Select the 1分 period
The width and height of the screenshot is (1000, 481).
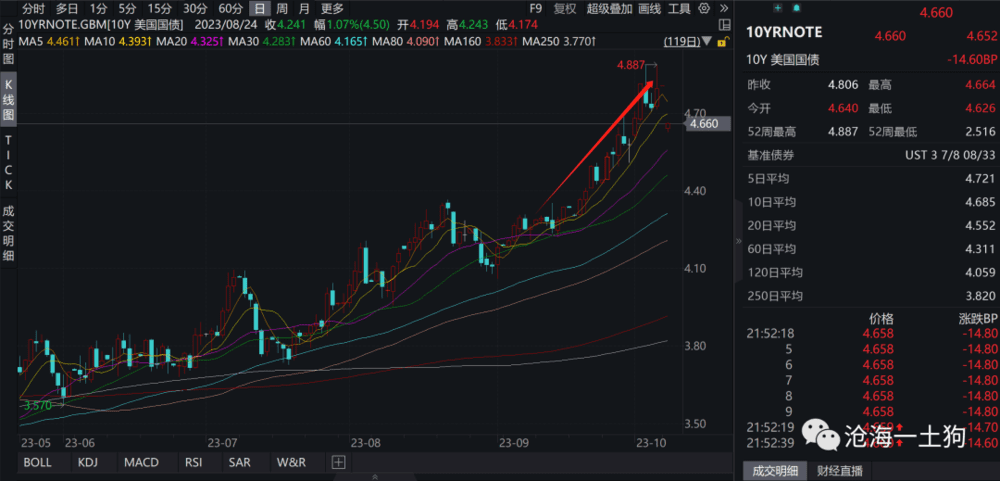pos(98,8)
